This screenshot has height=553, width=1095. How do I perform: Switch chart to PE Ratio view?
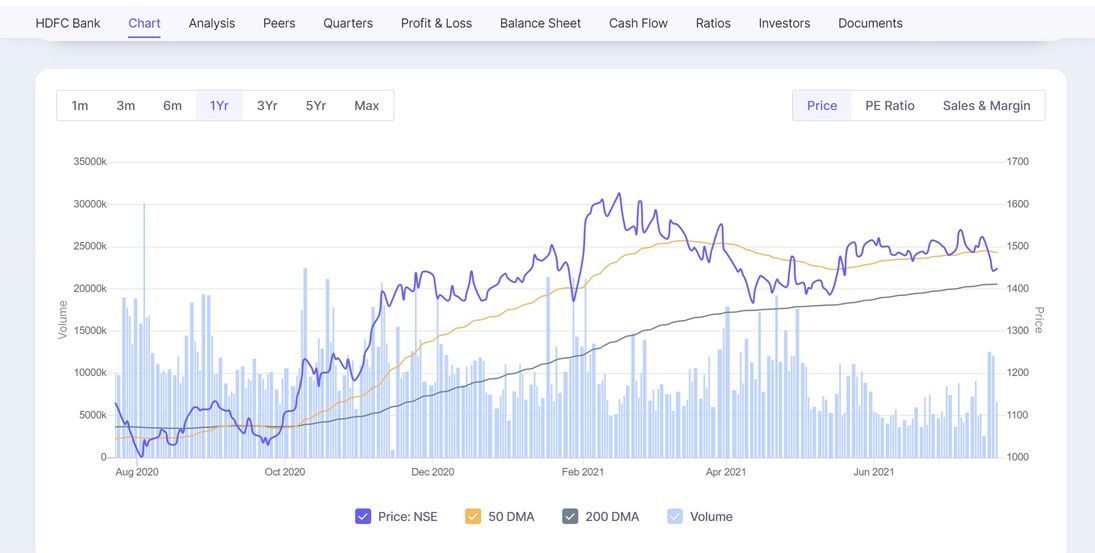pos(890,106)
